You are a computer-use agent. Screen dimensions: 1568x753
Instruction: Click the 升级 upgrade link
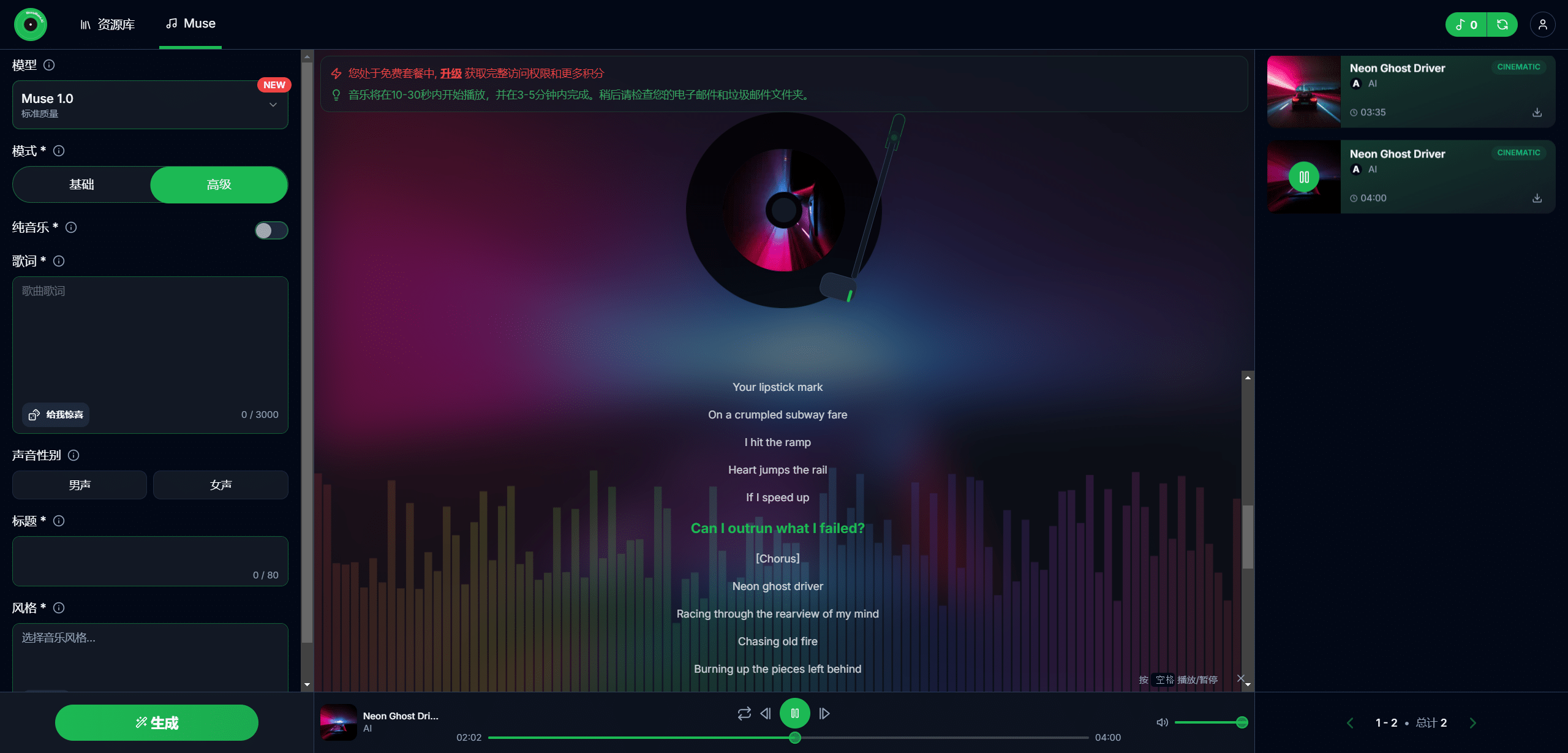[451, 74]
